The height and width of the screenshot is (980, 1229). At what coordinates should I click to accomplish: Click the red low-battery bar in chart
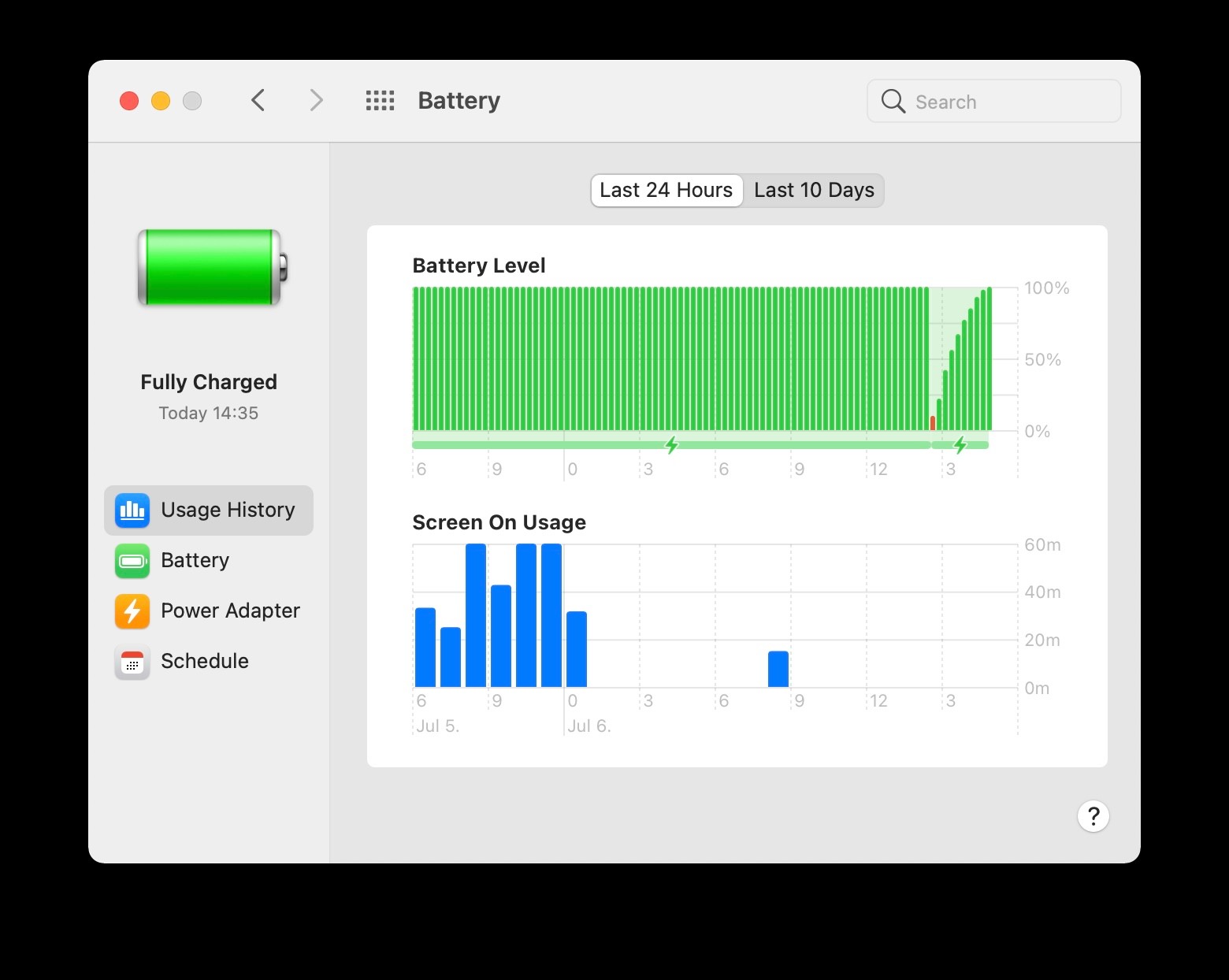pyautogui.click(x=933, y=423)
